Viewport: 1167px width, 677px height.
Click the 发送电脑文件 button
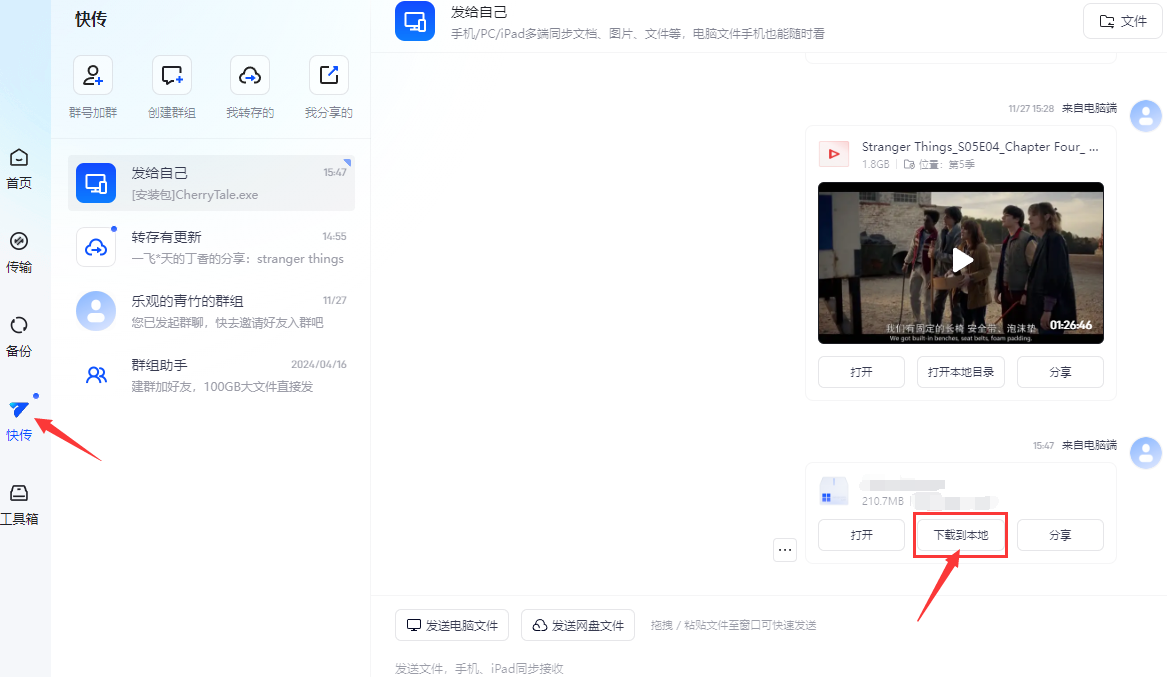click(452, 624)
